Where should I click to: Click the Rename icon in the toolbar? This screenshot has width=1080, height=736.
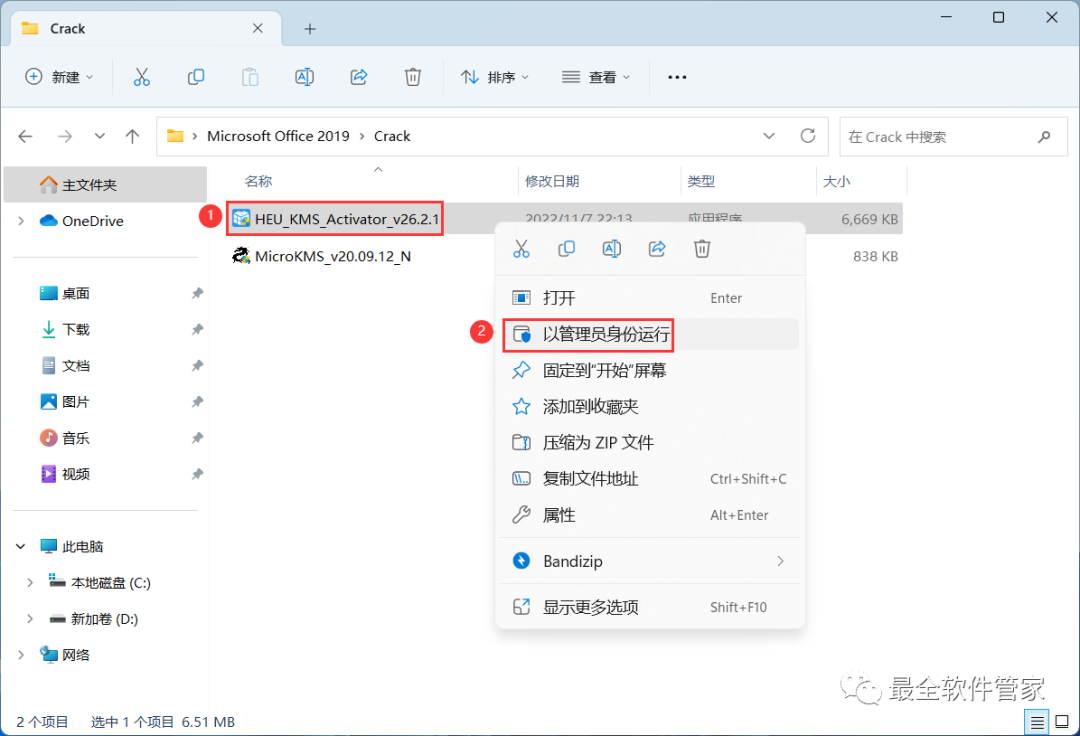pyautogui.click(x=304, y=77)
